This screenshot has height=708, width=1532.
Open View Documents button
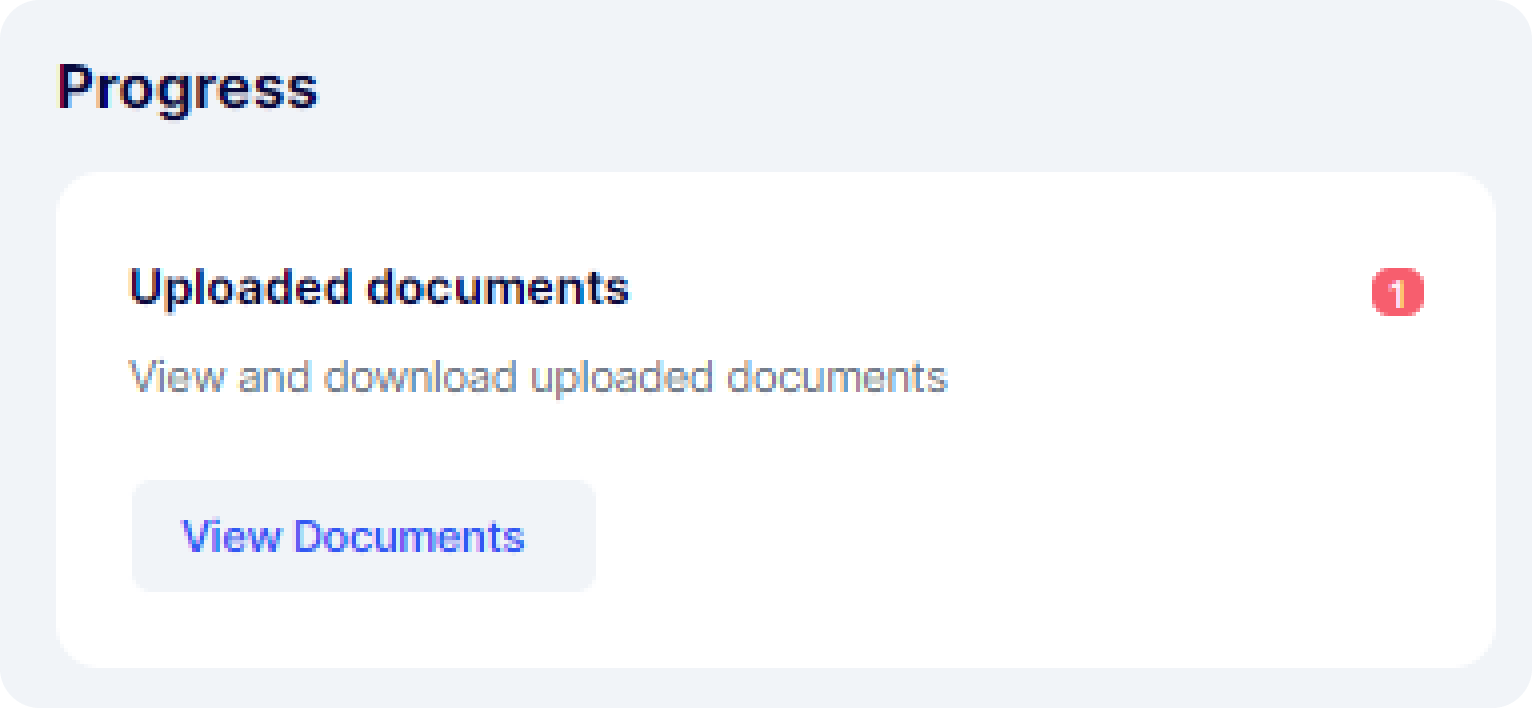pyautogui.click(x=364, y=536)
